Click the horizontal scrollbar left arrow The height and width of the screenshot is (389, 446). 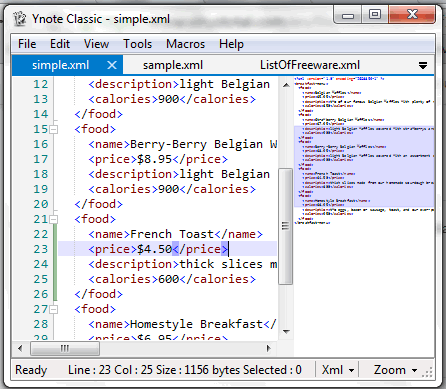(20, 349)
